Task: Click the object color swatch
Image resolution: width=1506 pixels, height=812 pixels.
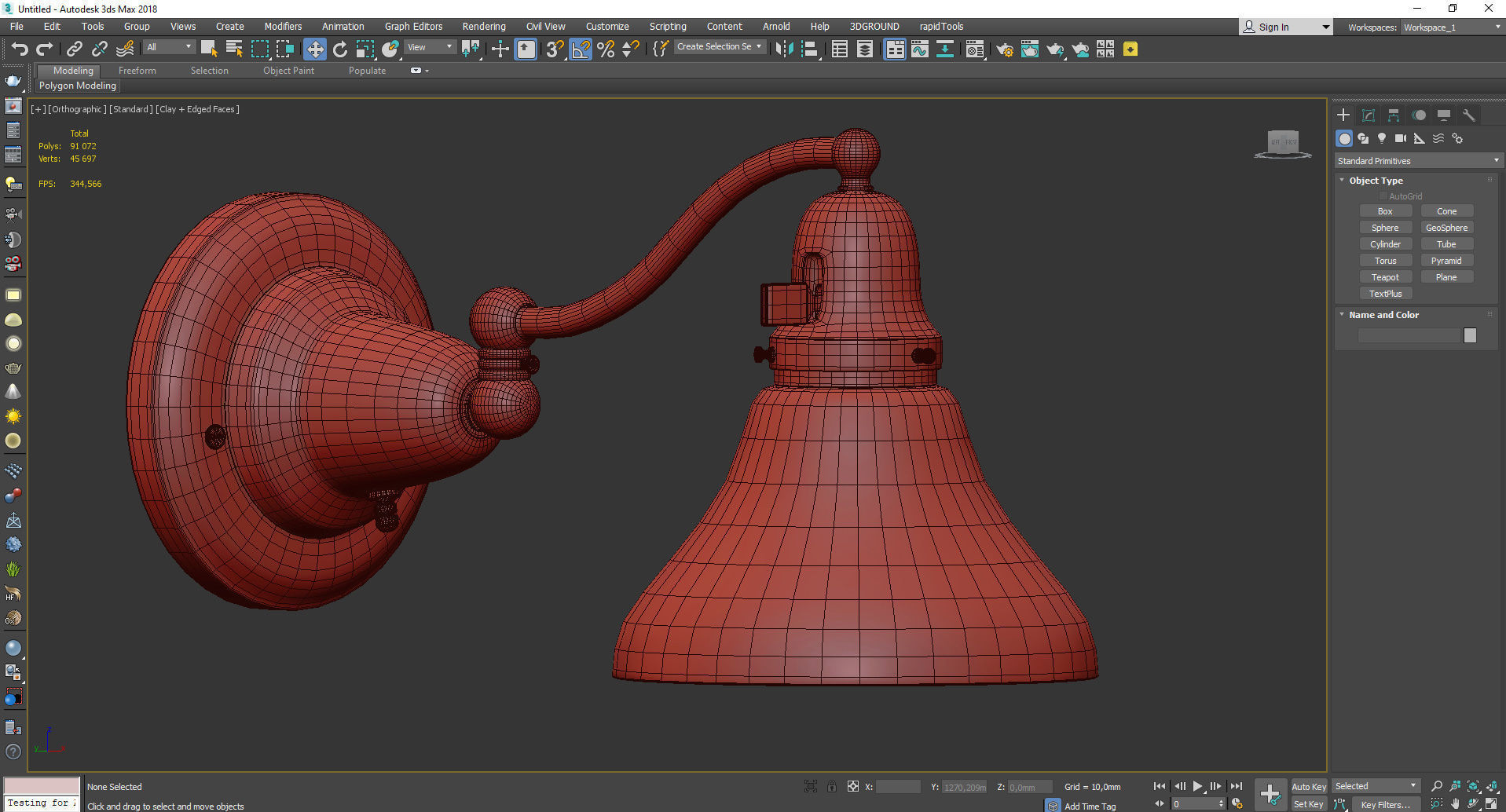Action: [x=1470, y=335]
